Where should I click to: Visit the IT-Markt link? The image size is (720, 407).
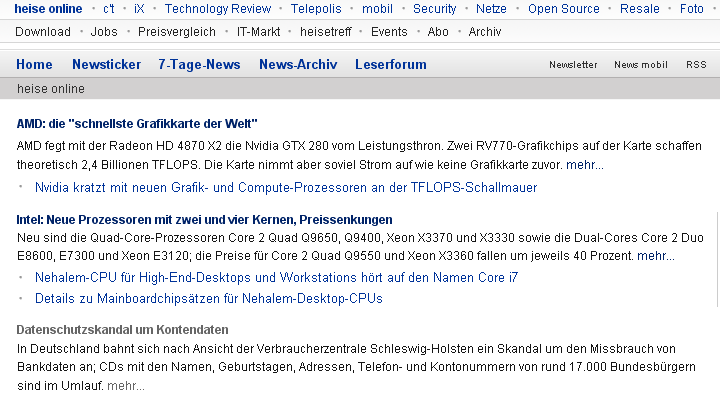(x=259, y=32)
